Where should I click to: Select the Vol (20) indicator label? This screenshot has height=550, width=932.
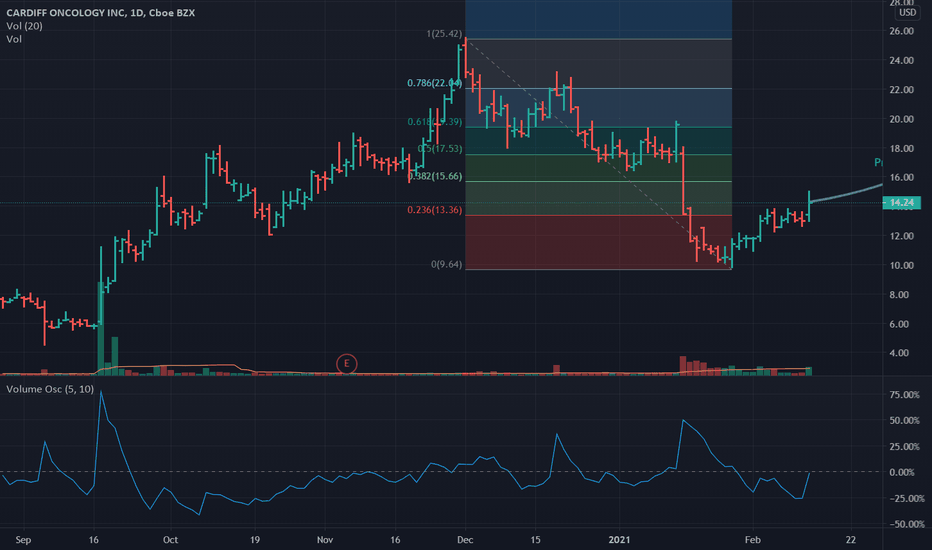point(24,26)
